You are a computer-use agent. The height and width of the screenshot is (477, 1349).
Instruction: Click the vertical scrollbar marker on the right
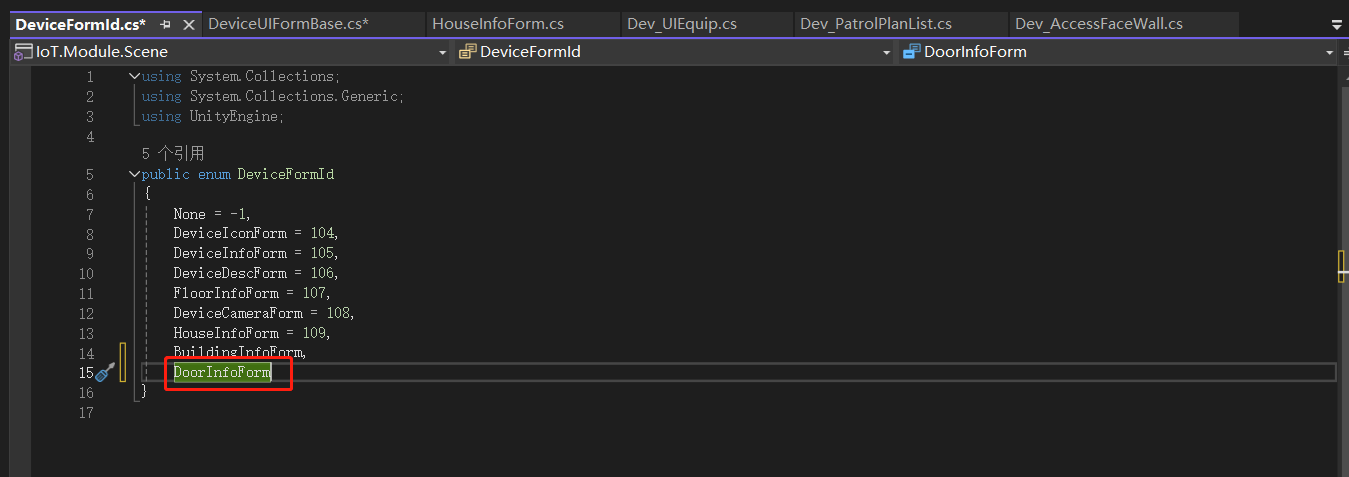coord(1341,267)
